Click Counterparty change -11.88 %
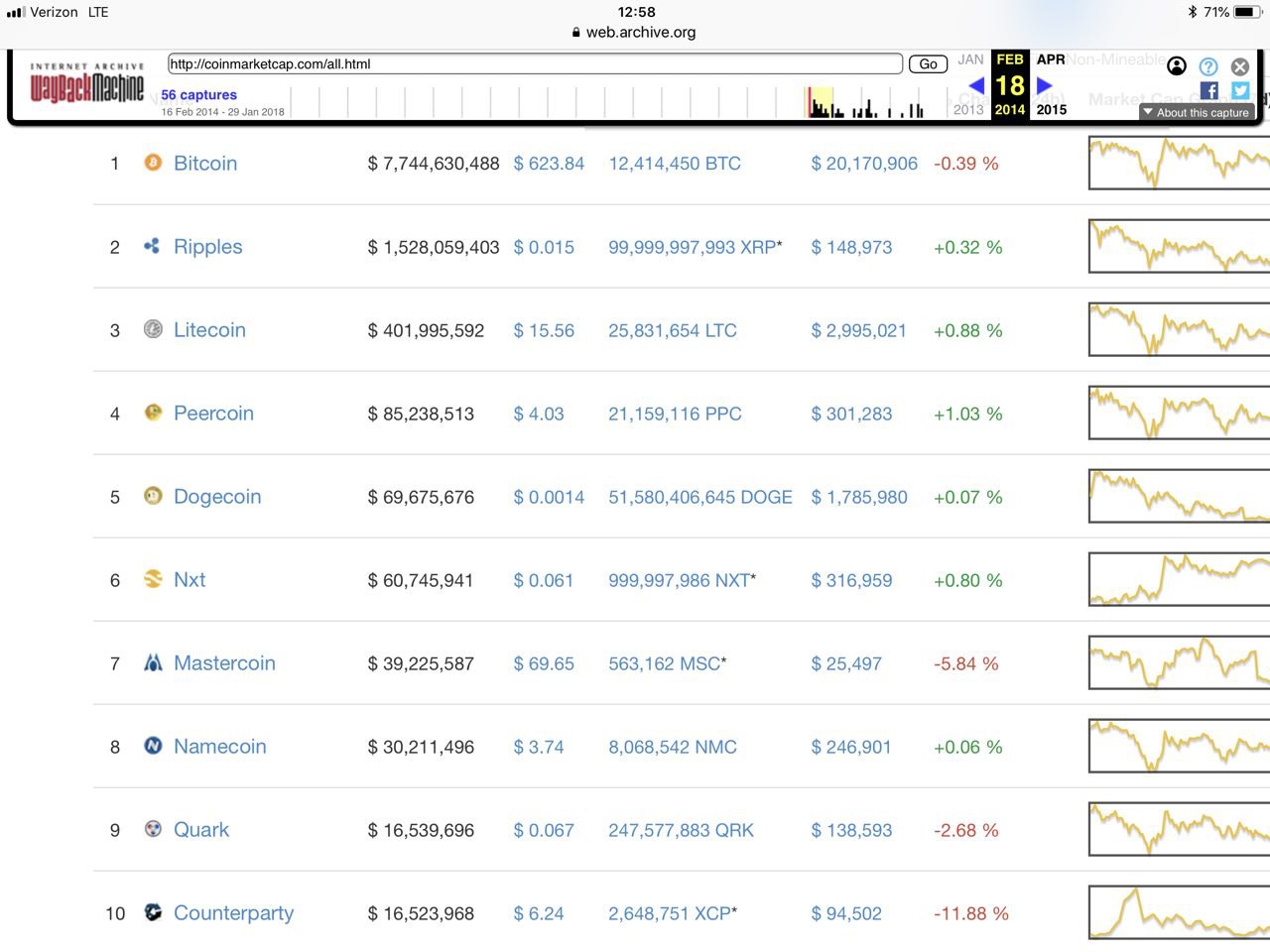Screen dimensions: 1270x952 (x=971, y=913)
